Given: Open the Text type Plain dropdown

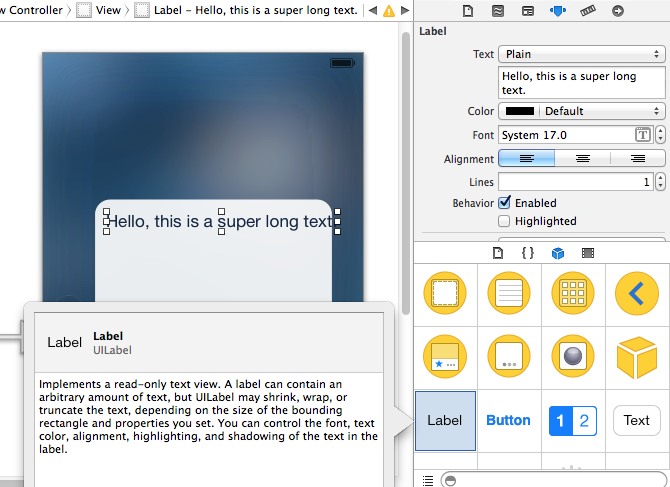Looking at the screenshot, I should pos(582,54).
